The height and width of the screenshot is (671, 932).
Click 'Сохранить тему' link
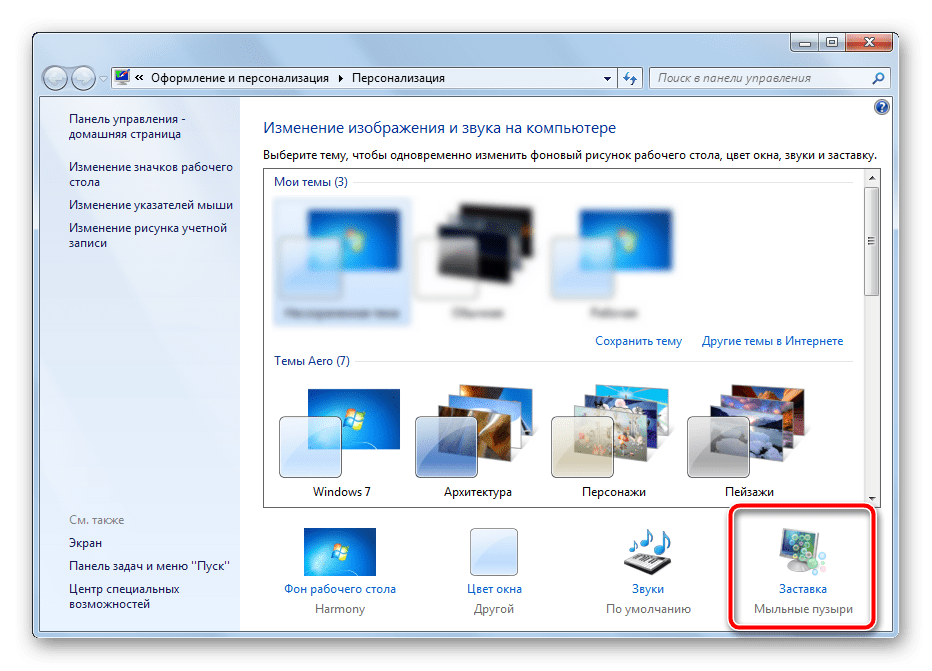[638, 341]
